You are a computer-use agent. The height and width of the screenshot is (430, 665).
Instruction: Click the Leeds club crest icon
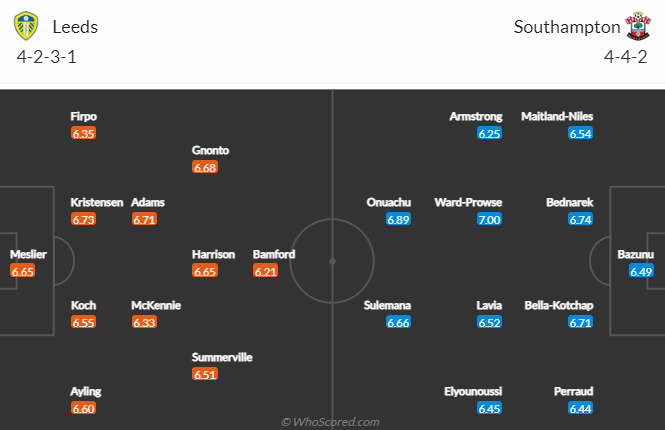tap(26, 26)
